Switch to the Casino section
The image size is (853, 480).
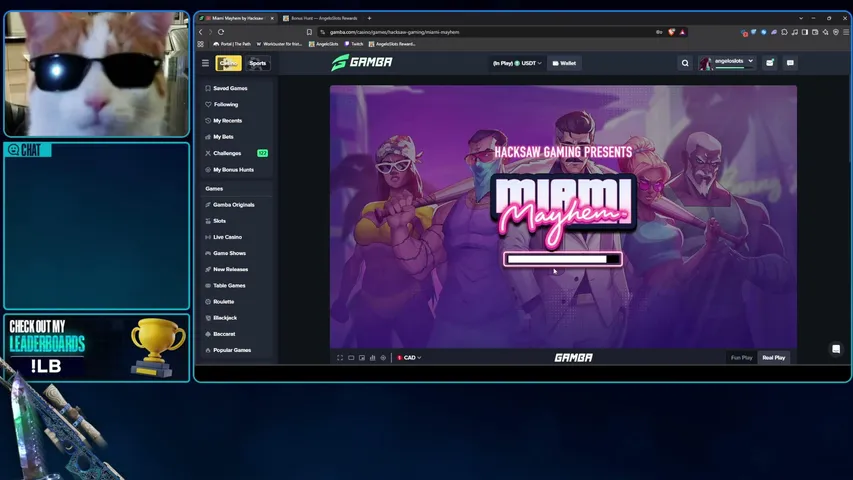(228, 63)
